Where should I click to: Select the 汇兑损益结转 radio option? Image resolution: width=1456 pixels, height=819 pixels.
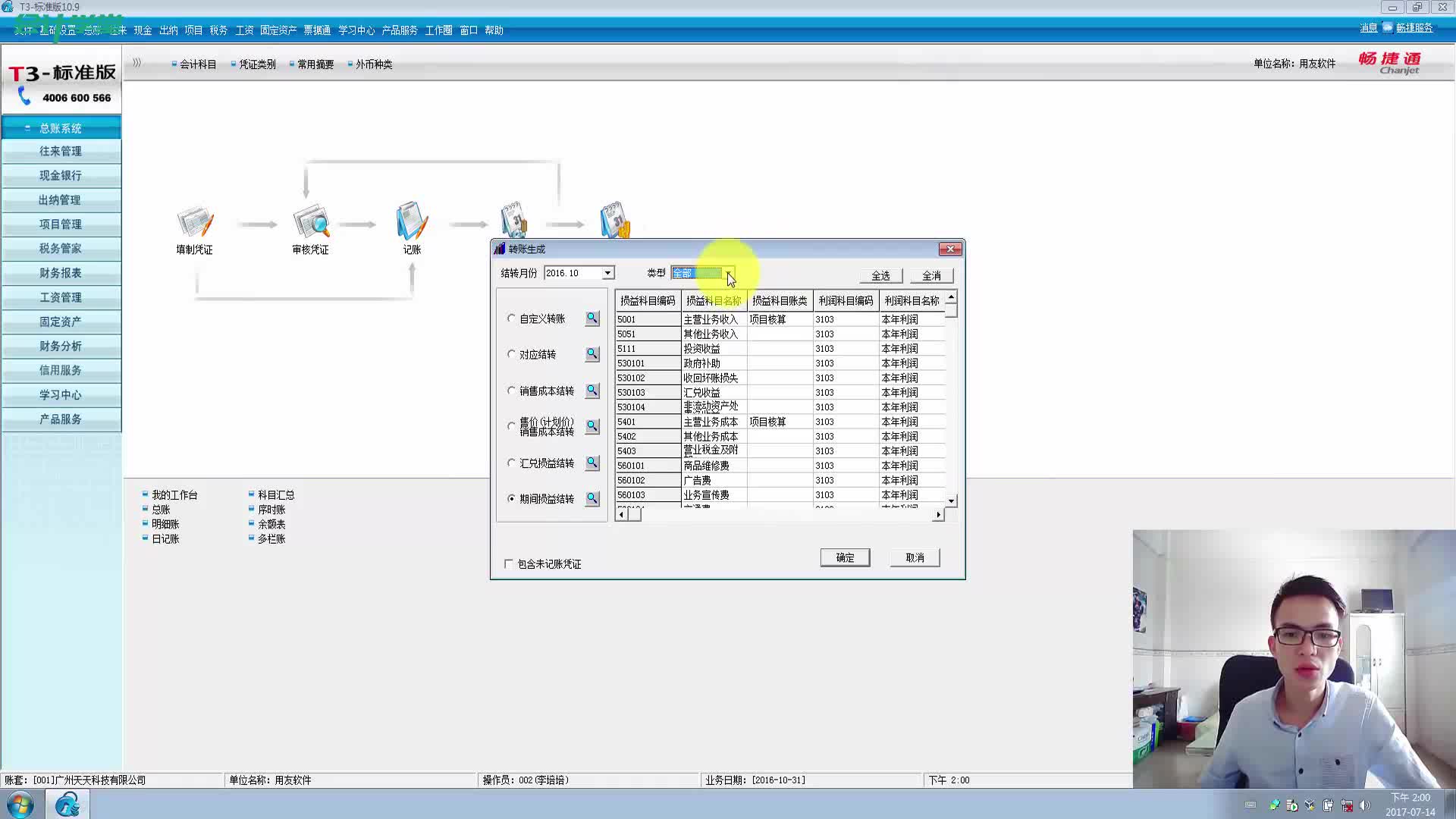point(511,463)
